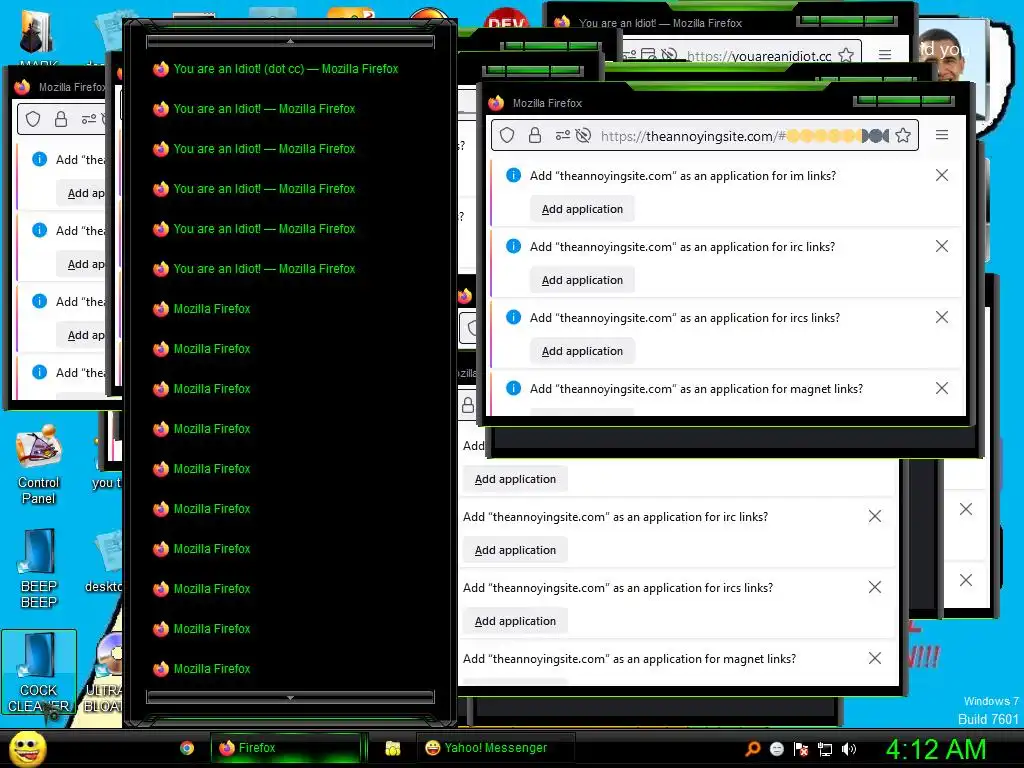Dismiss the im links prompt in front window
This screenshot has width=1024, height=768.
[942, 175]
